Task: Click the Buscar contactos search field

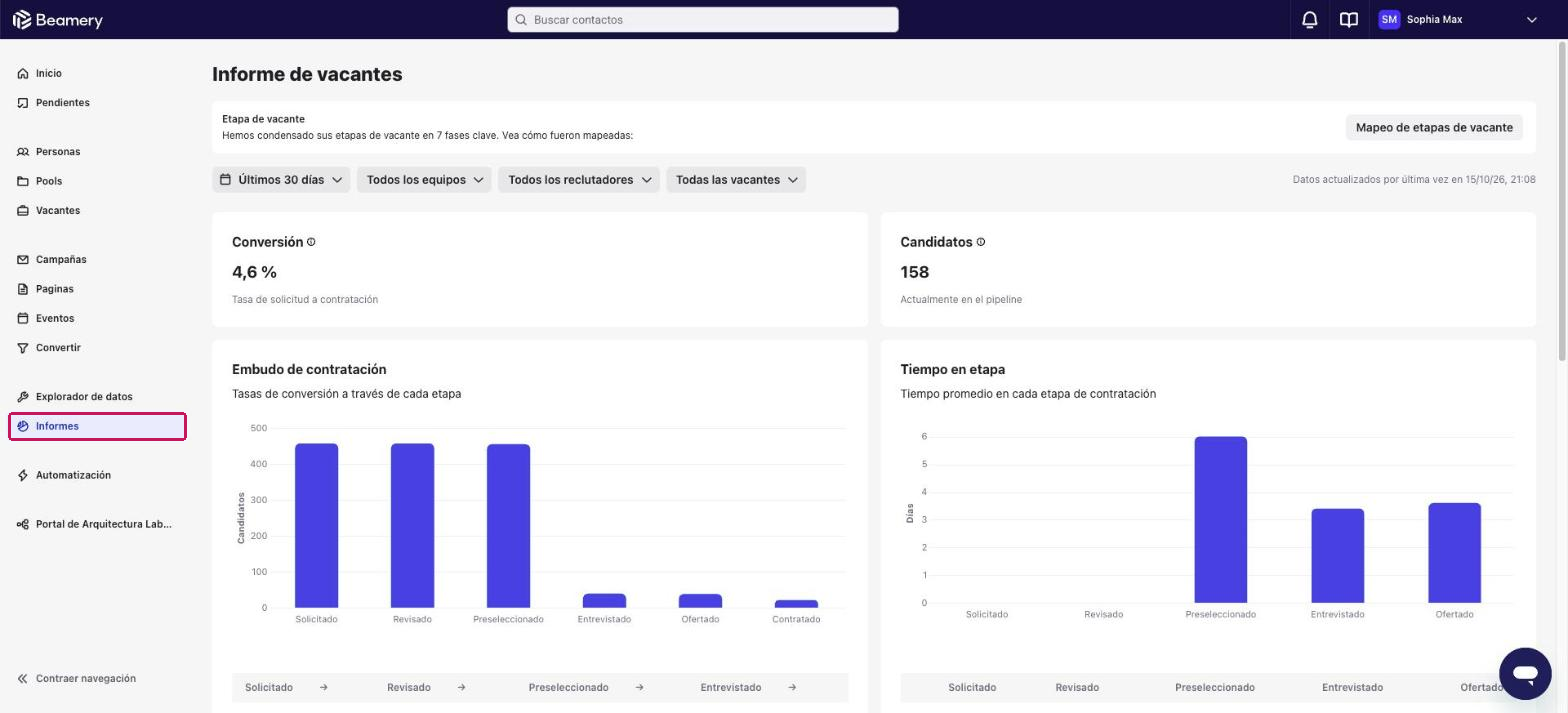Action: tap(703, 20)
